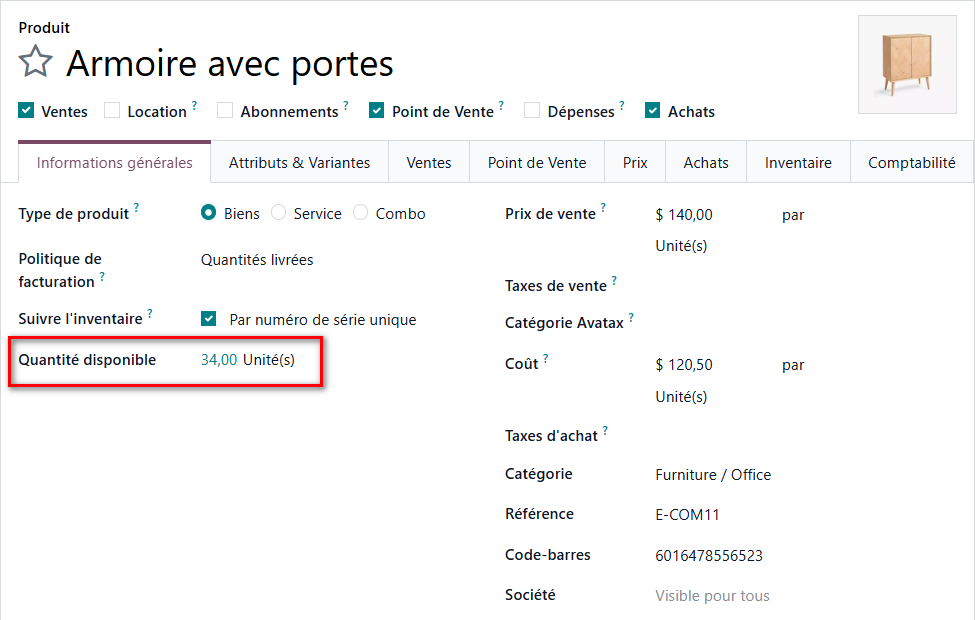Click the 34,00 available quantity link

click(x=219, y=358)
